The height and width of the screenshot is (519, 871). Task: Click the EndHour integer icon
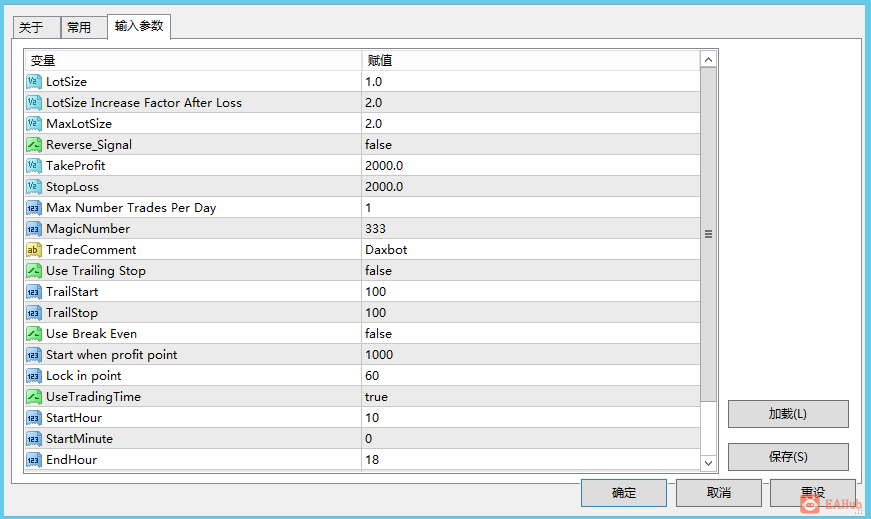coord(34,460)
